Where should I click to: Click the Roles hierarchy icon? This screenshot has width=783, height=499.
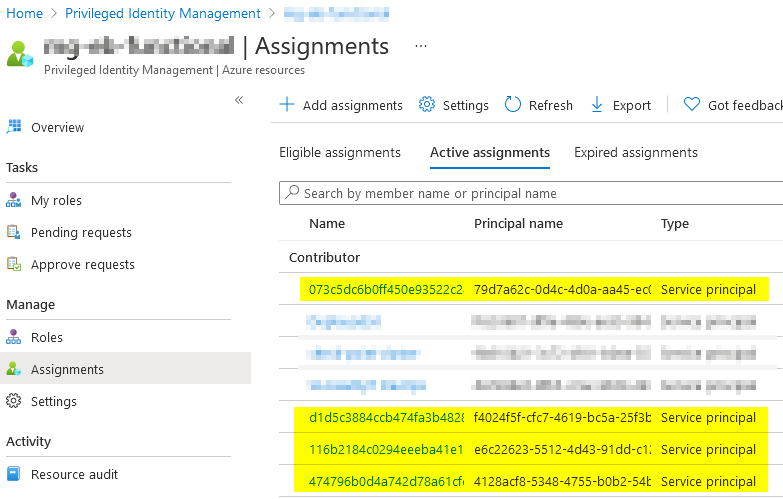pos(13,337)
